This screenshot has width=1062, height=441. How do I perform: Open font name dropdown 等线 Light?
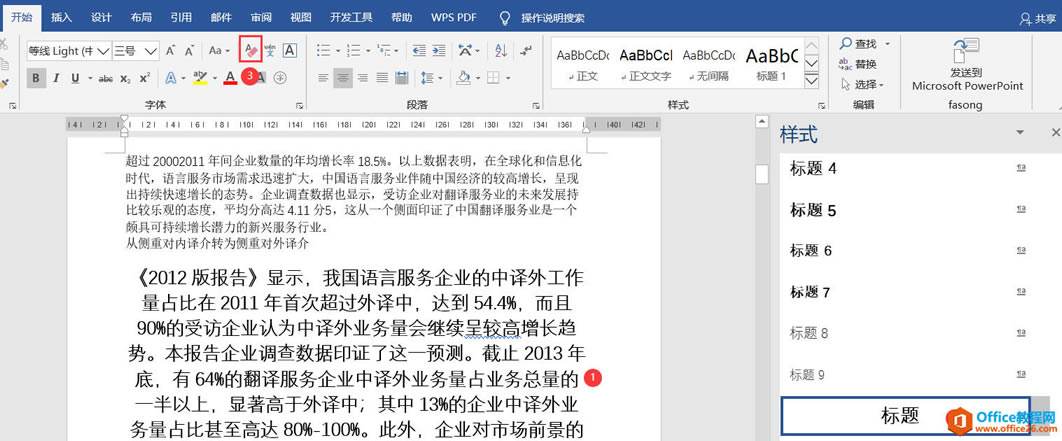(x=104, y=51)
